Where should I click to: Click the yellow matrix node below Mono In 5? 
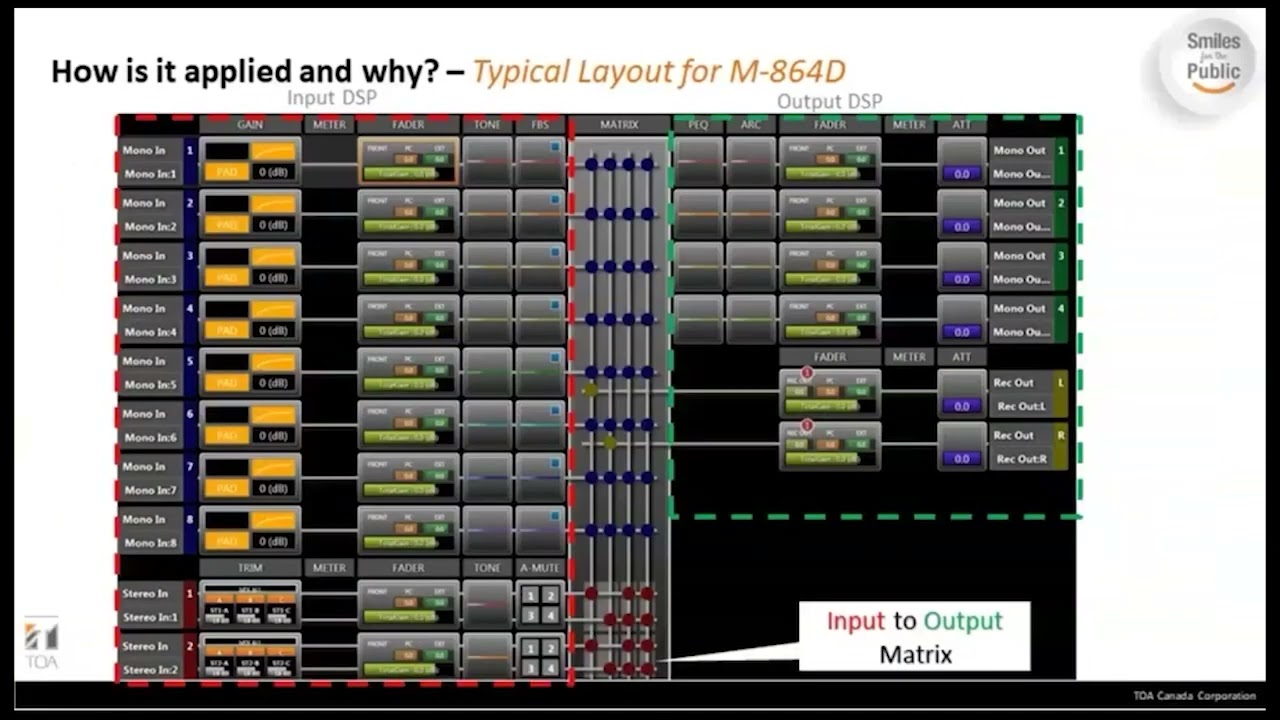point(591,390)
